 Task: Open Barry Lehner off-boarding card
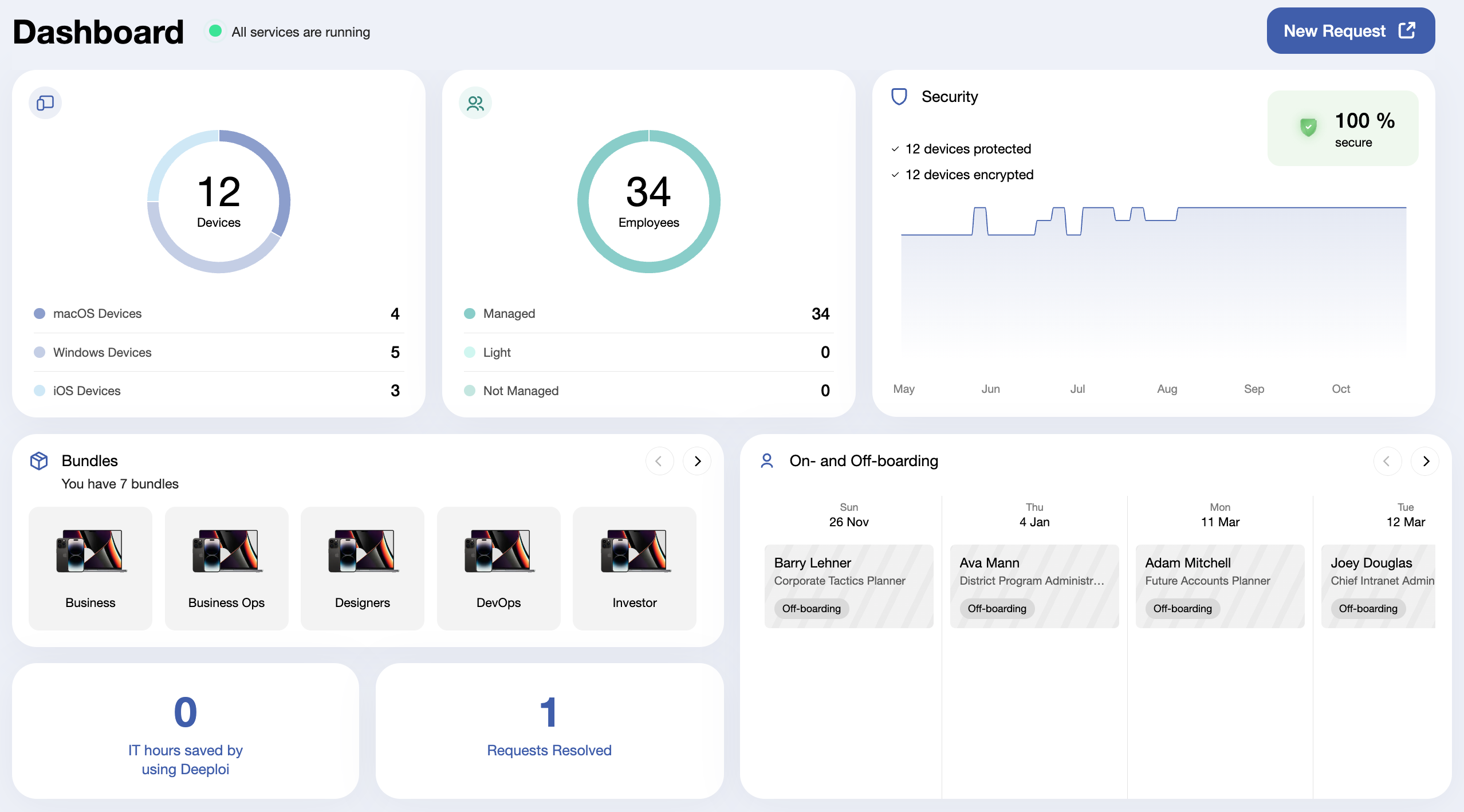[849, 586]
